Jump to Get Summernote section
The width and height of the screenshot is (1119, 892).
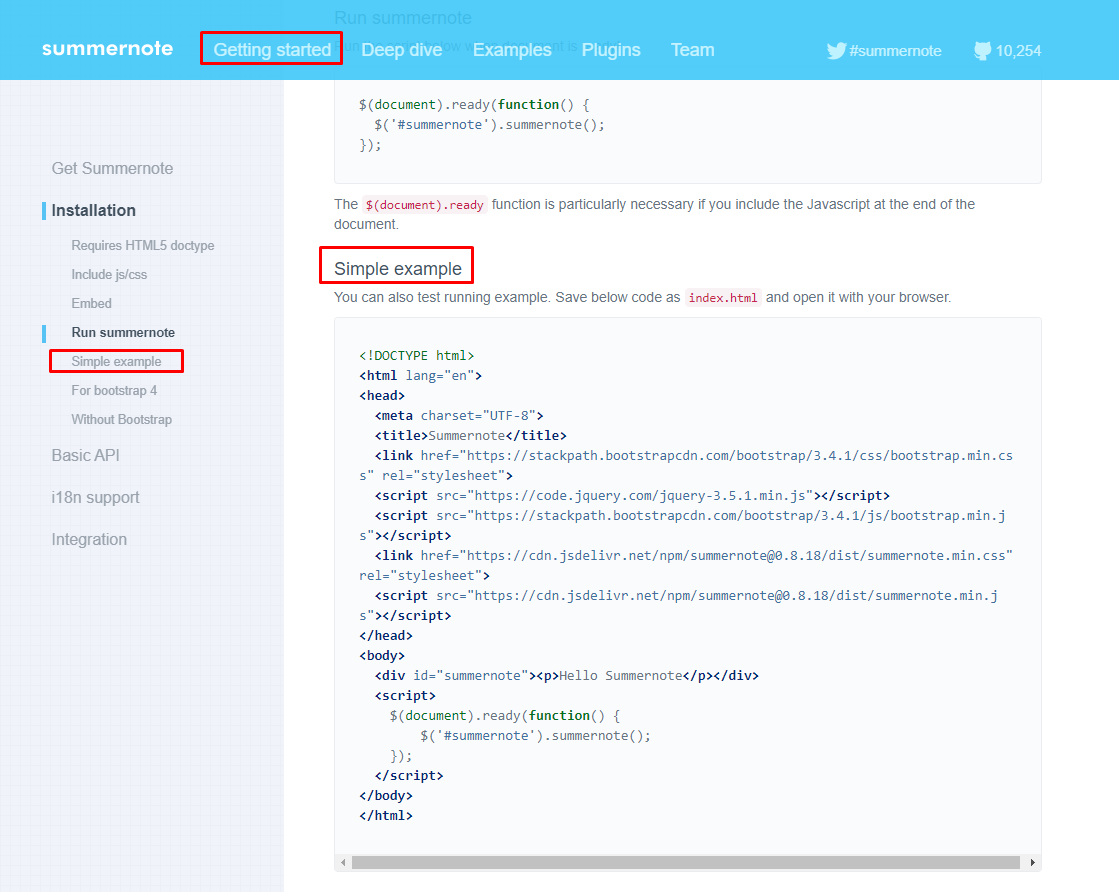click(112, 168)
